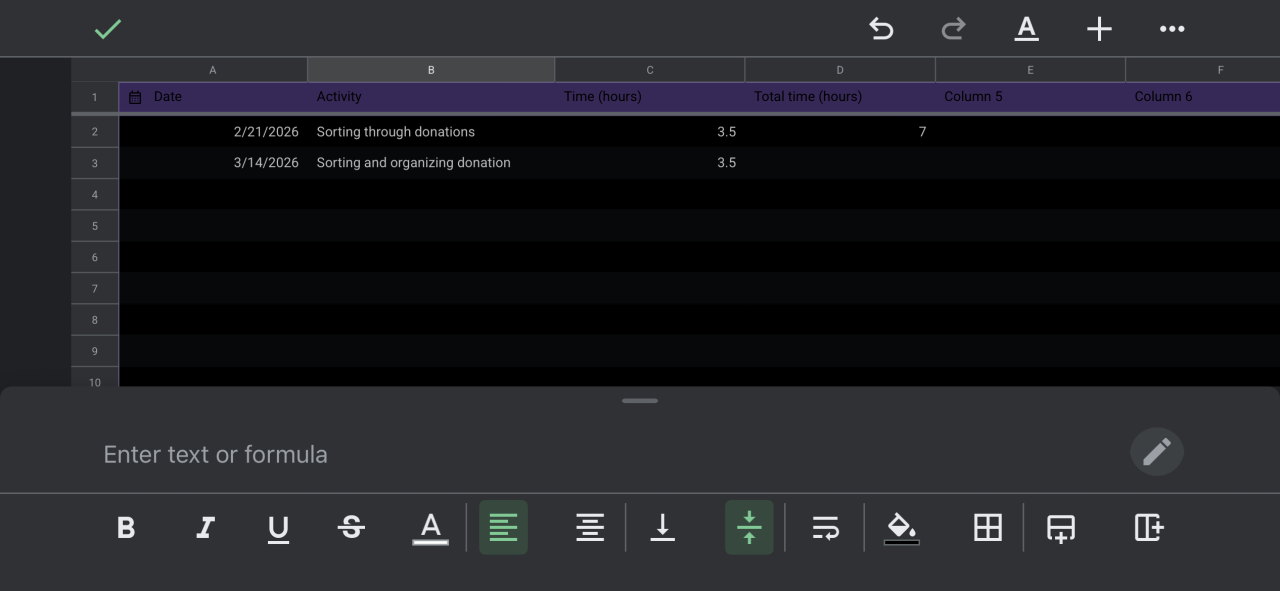Toggle underline formatting
1280x591 pixels.
278,528
